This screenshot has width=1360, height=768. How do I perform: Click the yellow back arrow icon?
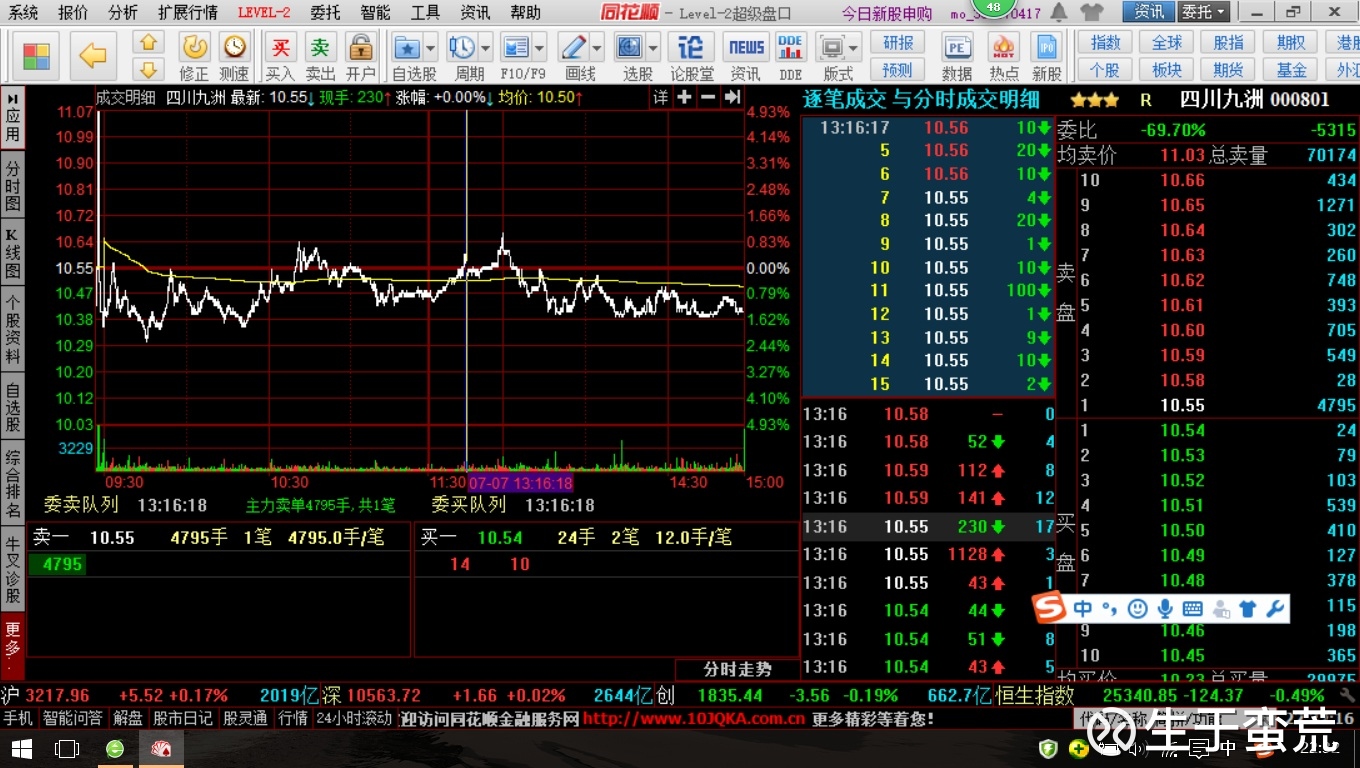click(92, 56)
